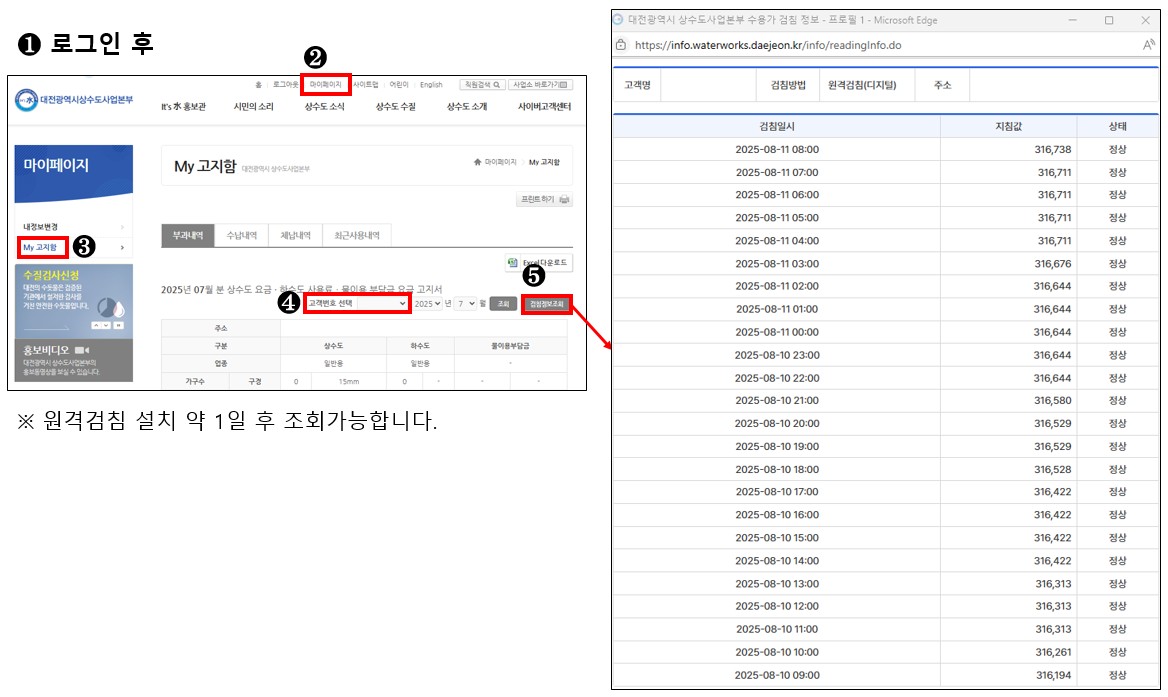The width and height of the screenshot is (1168, 697).
Task: Expand the My 고지함 sidebar arrow
Action: click(x=122, y=247)
